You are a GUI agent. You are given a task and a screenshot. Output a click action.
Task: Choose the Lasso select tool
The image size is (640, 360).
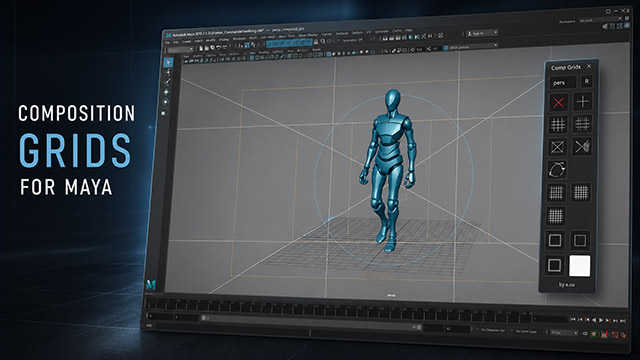(167, 73)
